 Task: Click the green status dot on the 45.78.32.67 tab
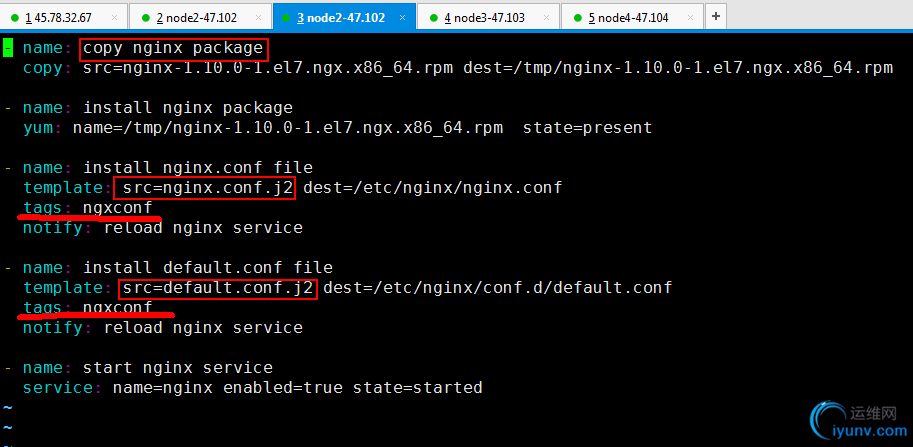coord(15,18)
